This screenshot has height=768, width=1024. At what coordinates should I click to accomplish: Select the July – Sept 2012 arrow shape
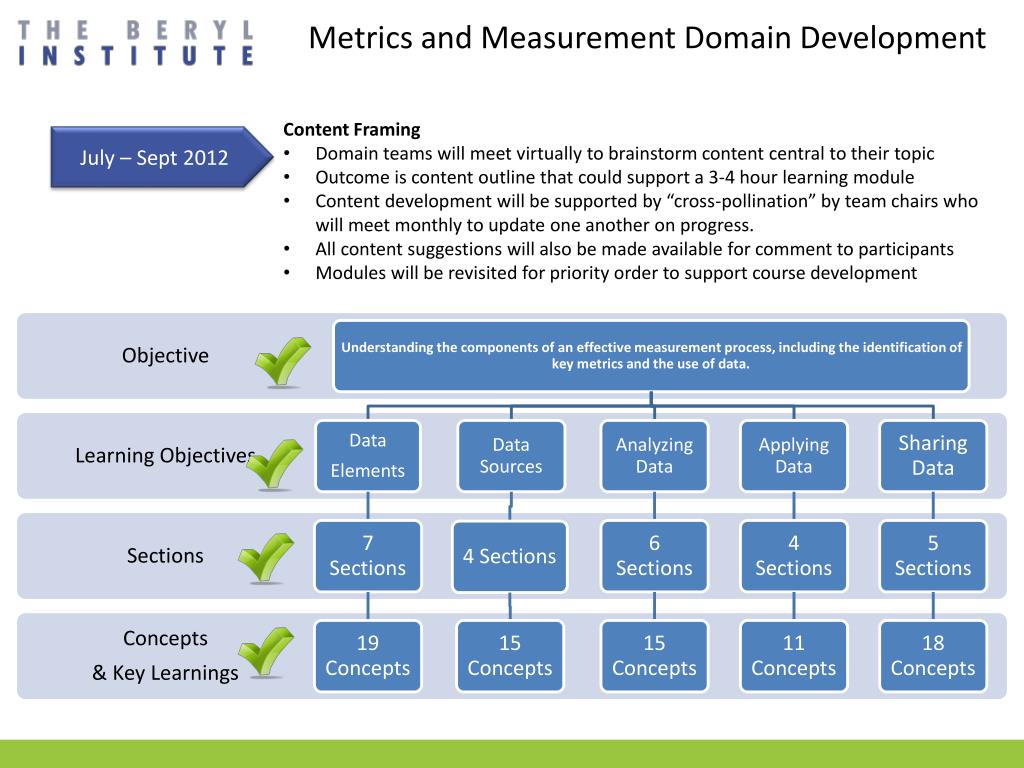[x=161, y=157]
